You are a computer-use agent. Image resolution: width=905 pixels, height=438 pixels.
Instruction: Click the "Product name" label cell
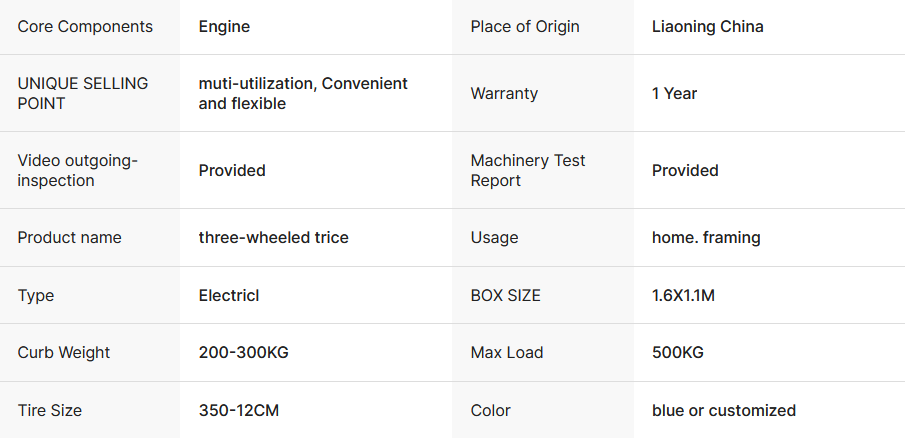pyautogui.click(x=69, y=237)
